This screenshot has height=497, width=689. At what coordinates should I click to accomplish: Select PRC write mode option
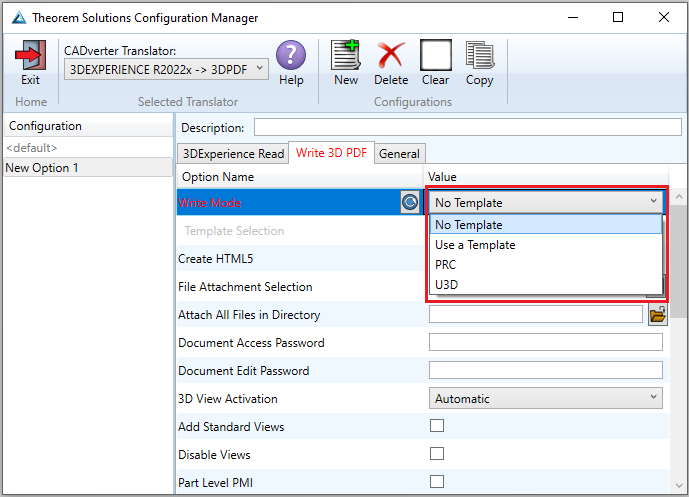click(545, 265)
